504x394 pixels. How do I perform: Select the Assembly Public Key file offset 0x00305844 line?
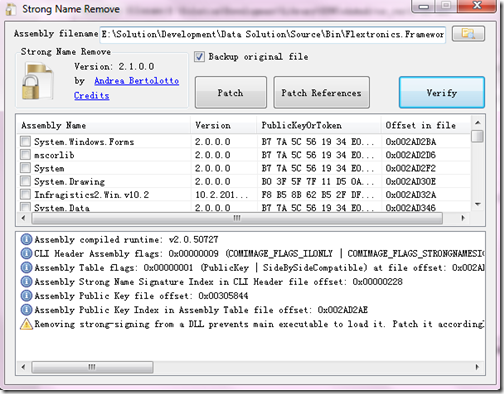(x=141, y=296)
